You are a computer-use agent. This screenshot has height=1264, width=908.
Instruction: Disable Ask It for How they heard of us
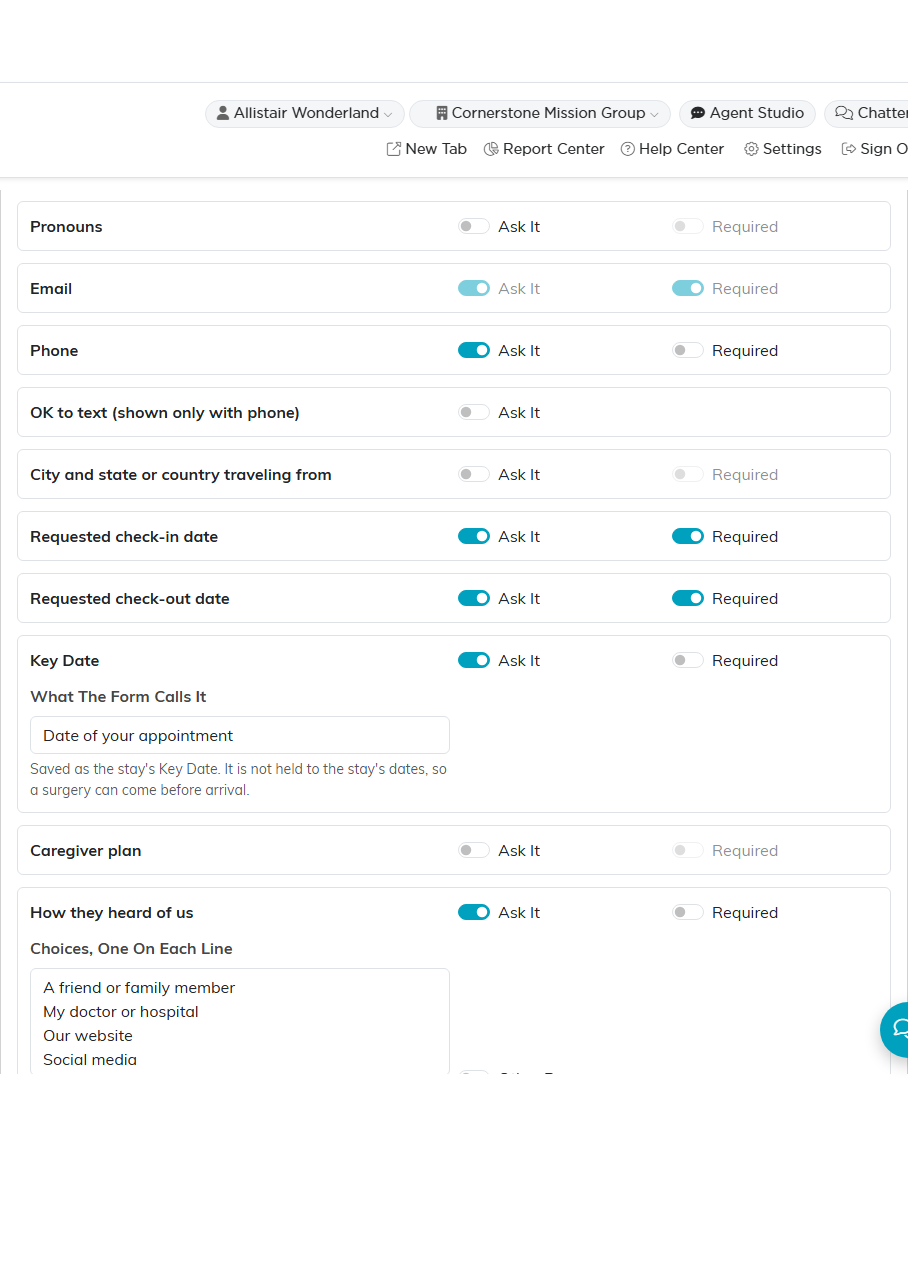474,912
